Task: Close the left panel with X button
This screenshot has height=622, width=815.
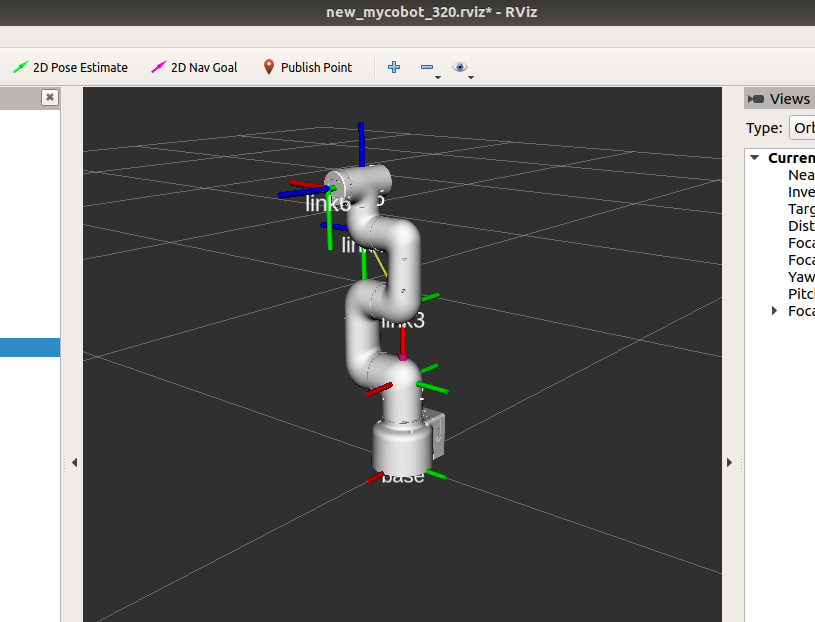Action: (49, 97)
